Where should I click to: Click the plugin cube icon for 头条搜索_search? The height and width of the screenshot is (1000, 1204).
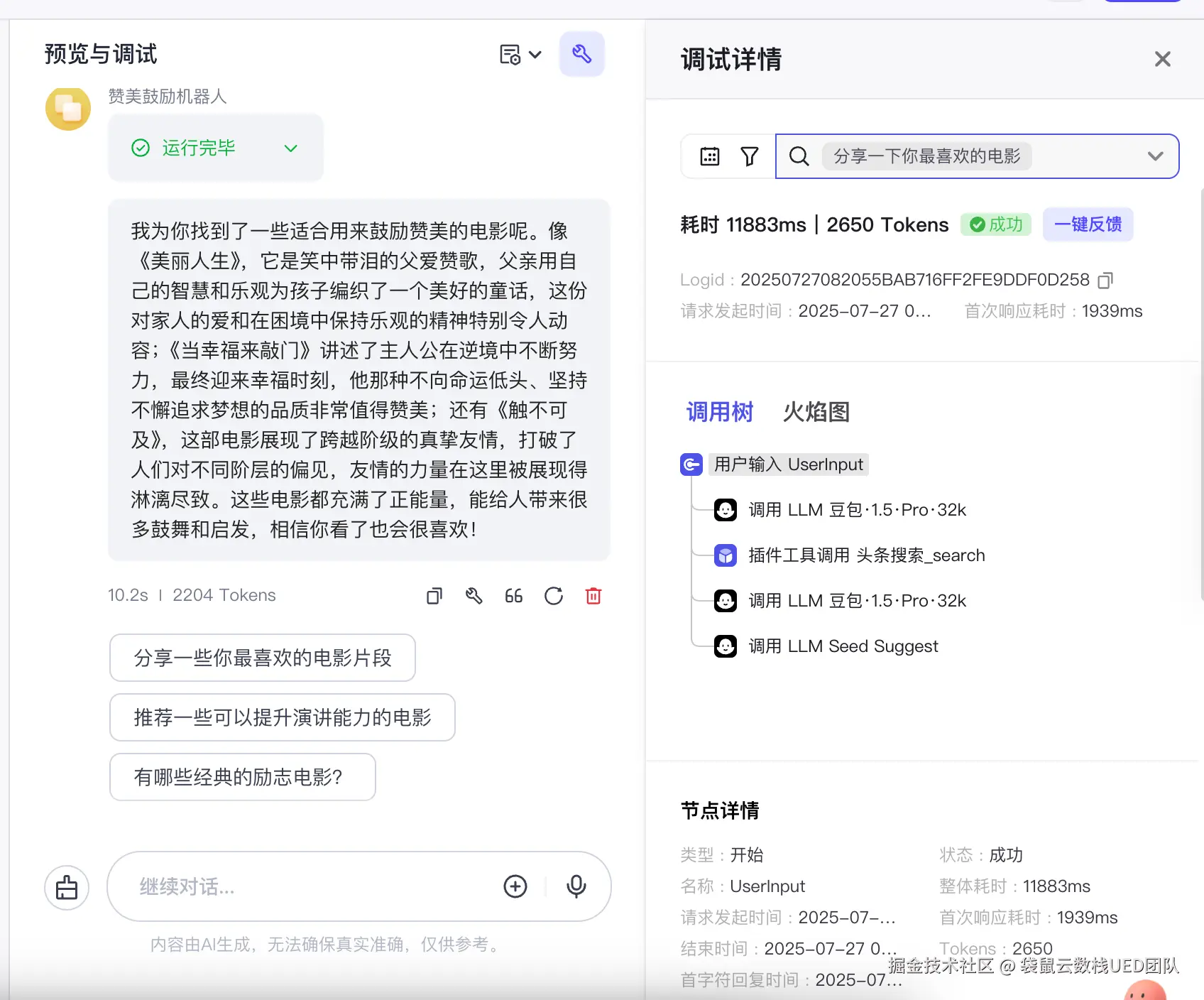click(x=726, y=555)
